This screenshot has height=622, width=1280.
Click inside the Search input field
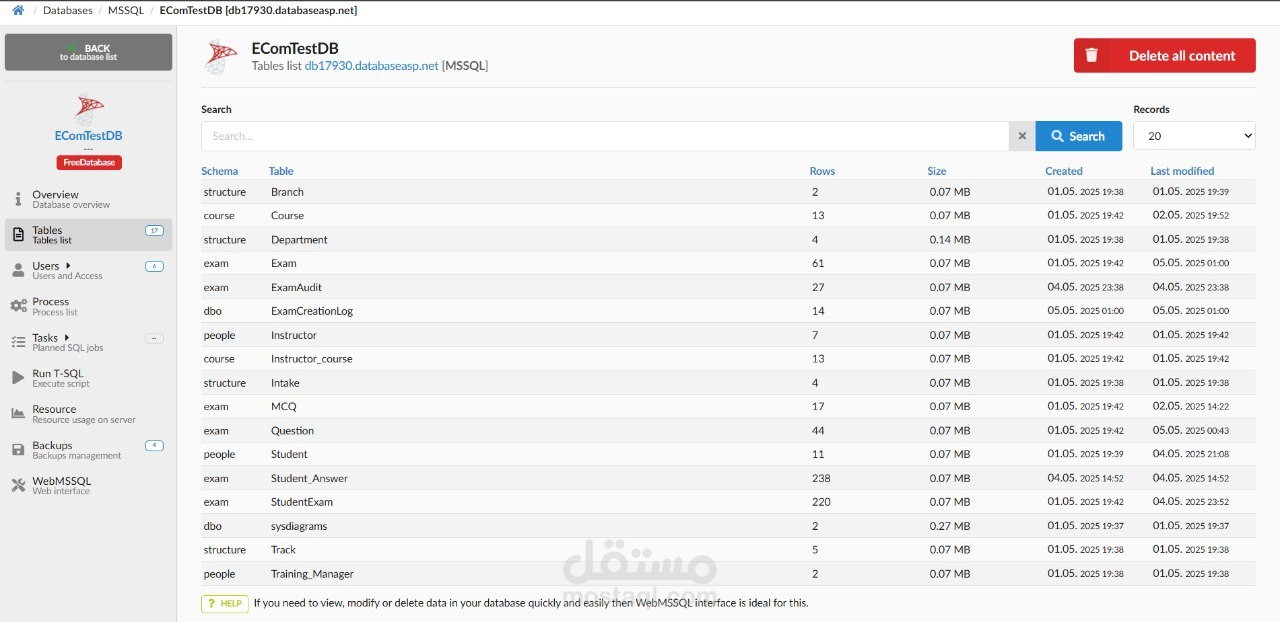tap(600, 135)
